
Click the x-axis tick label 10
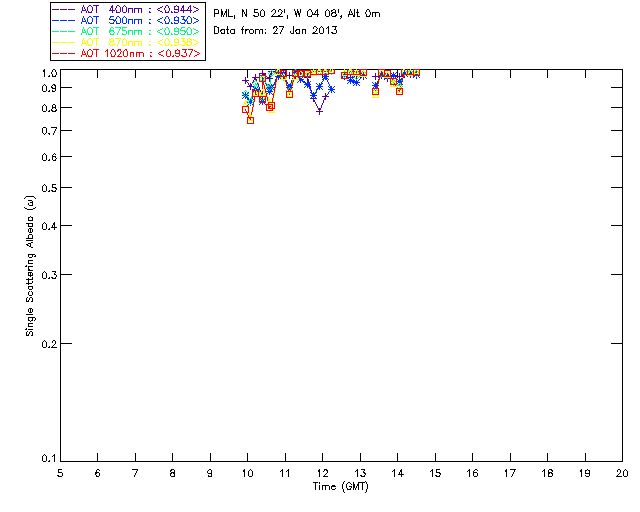[247, 473]
